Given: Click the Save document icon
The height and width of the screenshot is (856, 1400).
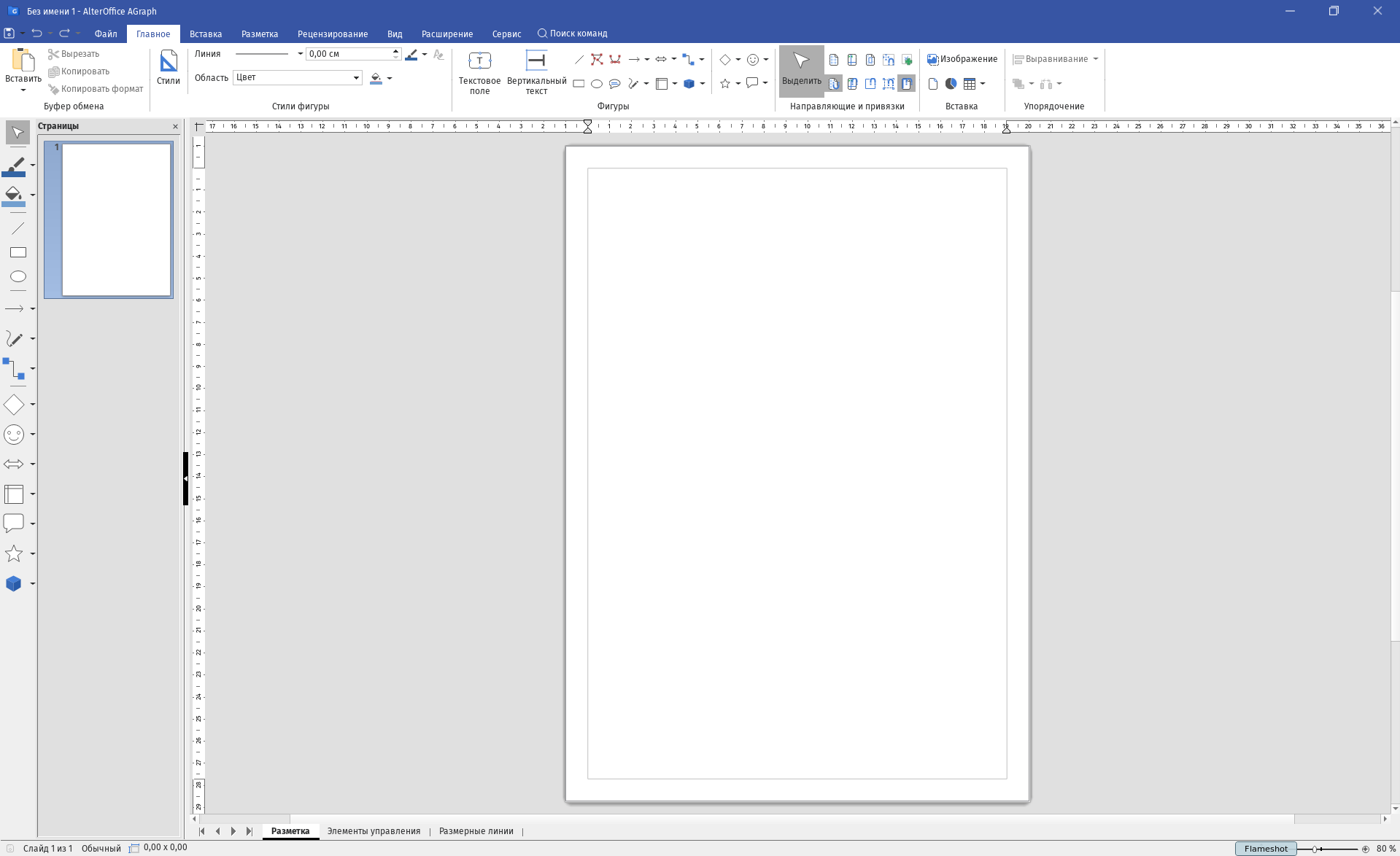Looking at the screenshot, I should tap(9, 34).
